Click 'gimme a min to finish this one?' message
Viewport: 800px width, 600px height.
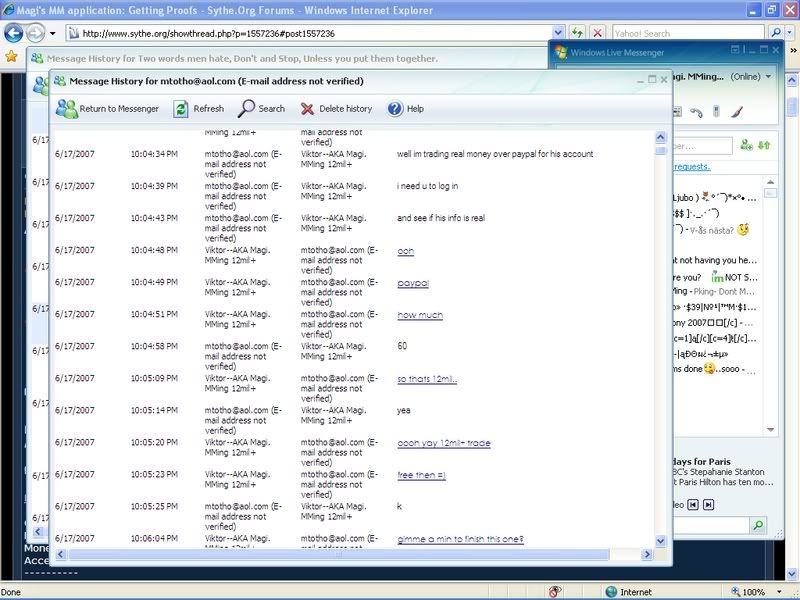[x=460, y=539]
